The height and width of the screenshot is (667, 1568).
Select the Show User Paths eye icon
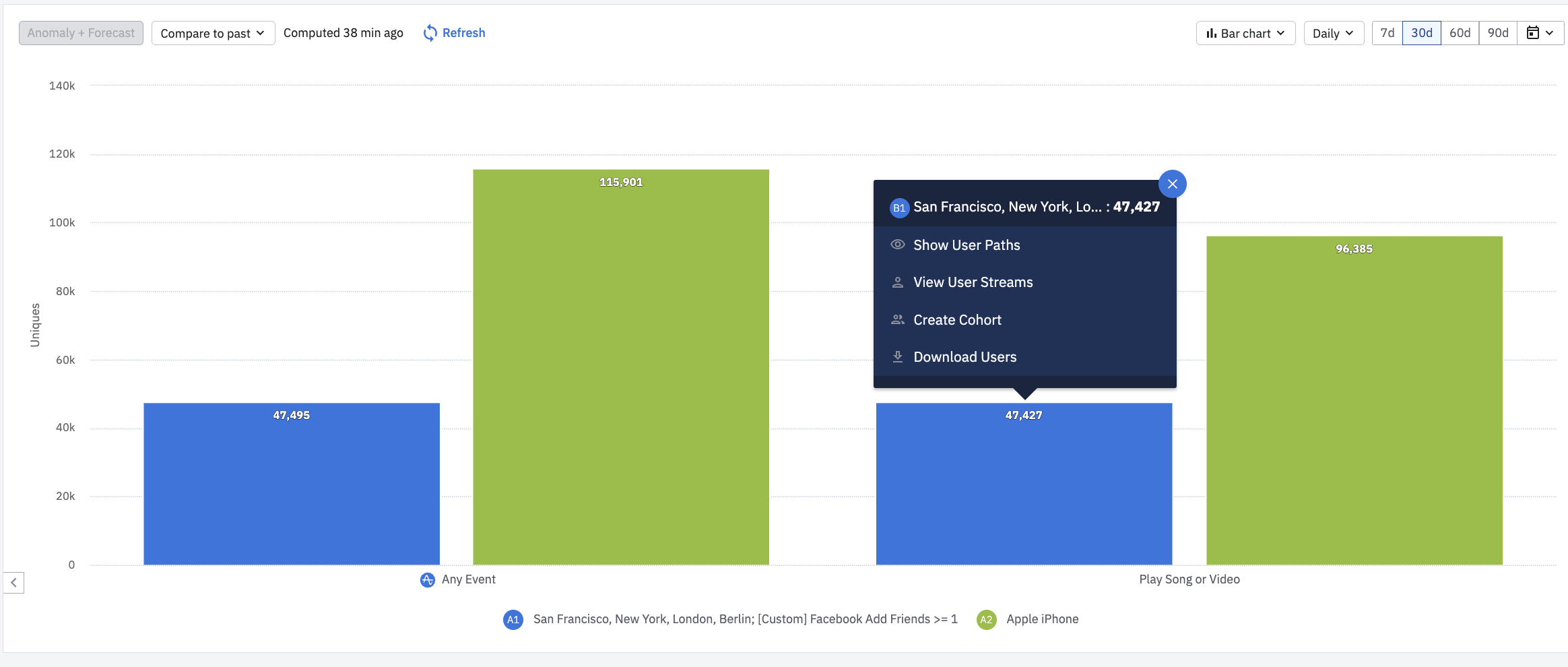[x=899, y=244]
